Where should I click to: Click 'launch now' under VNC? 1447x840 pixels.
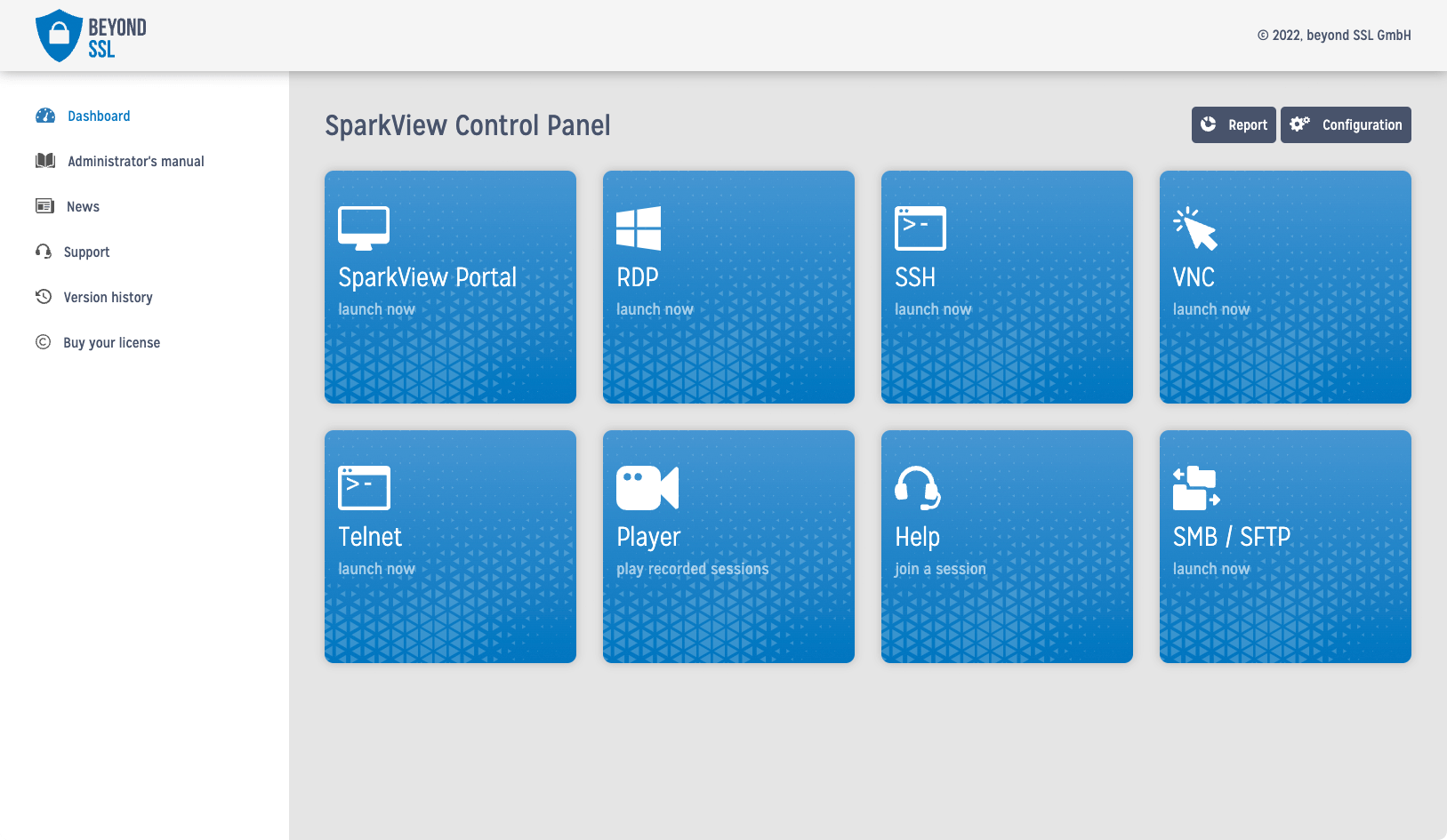point(1211,309)
